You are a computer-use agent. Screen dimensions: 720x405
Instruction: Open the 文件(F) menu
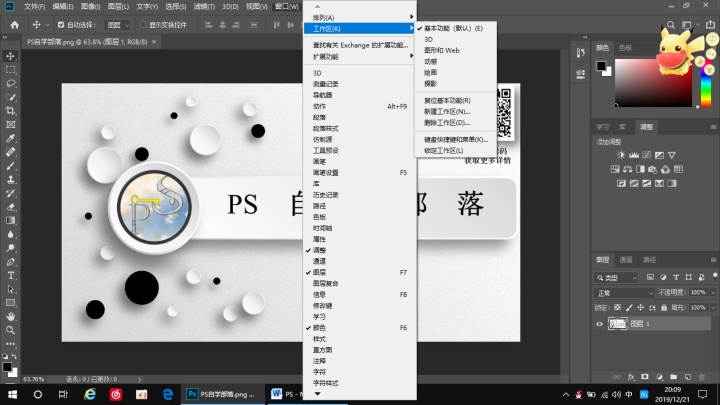click(x=34, y=6)
